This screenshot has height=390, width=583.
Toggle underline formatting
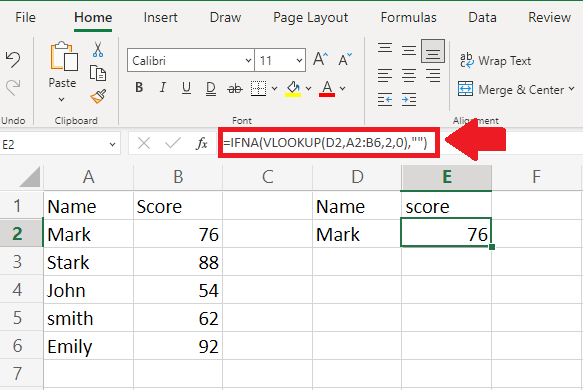(186, 88)
